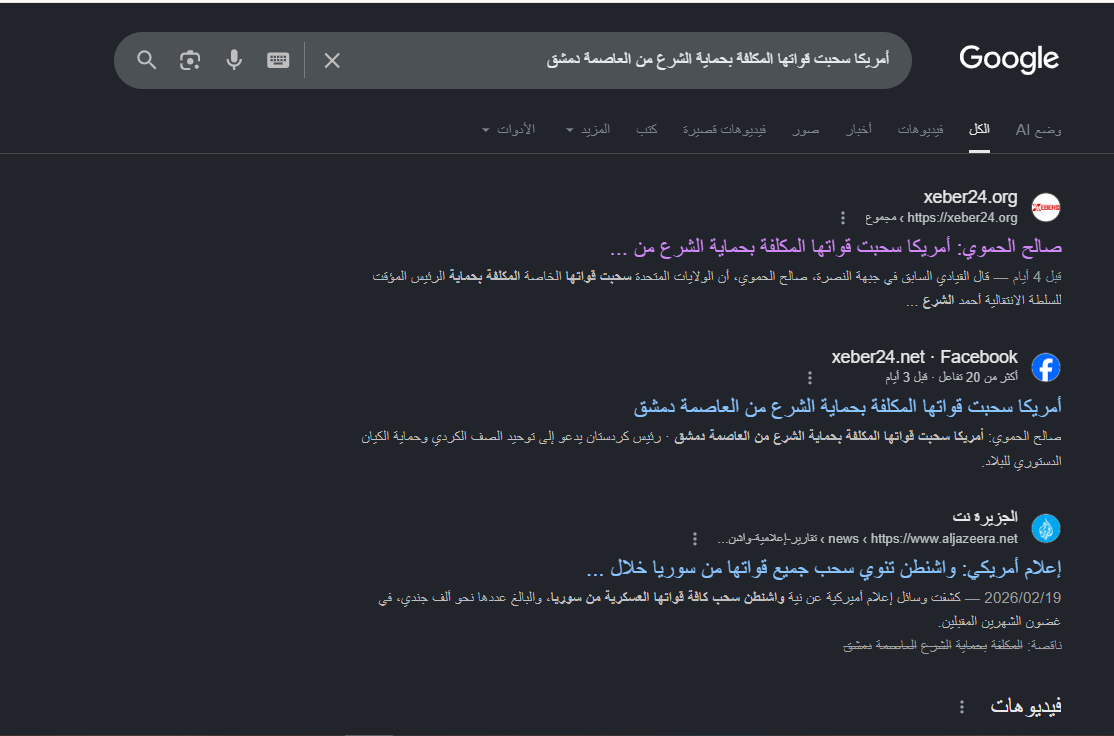Open search by image camera icon
This screenshot has width=1114, height=736.
coord(190,60)
